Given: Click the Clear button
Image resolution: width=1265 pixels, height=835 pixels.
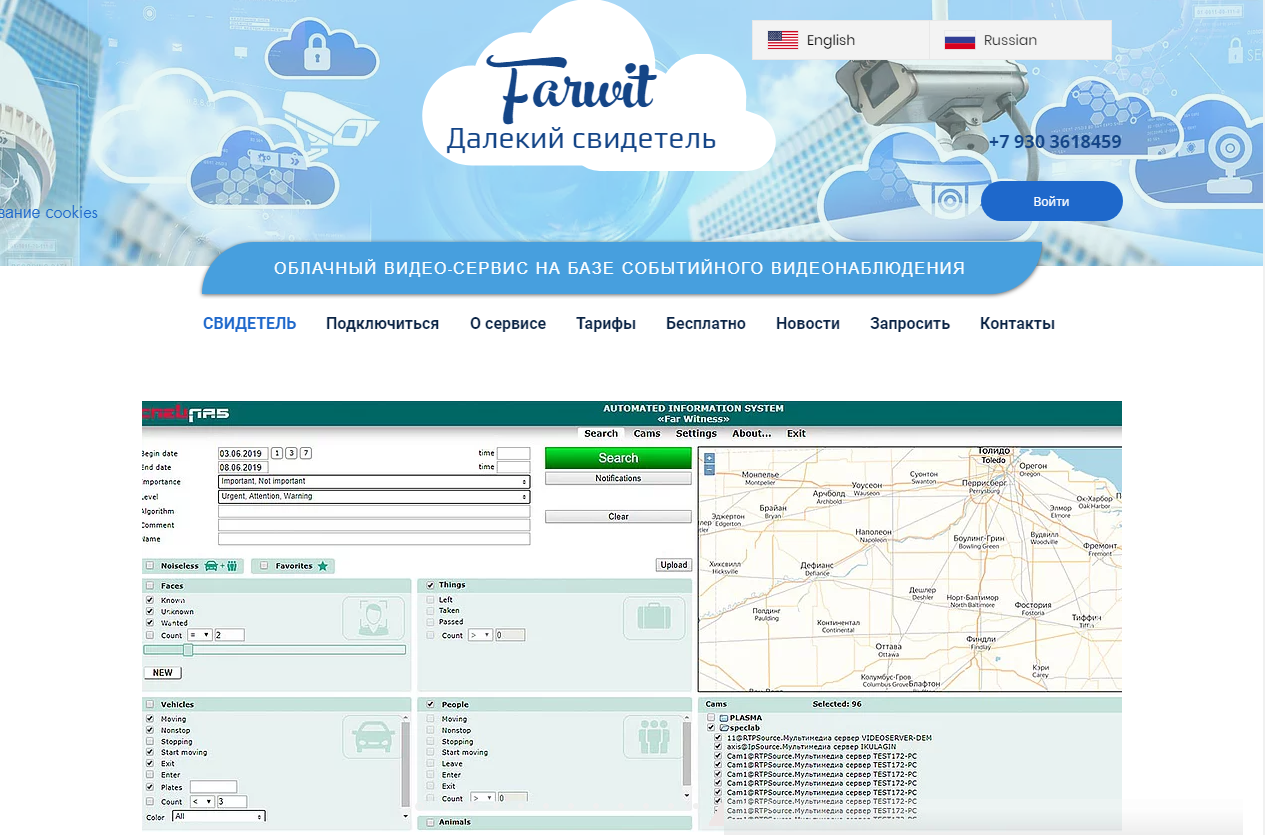Looking at the screenshot, I should click(618, 516).
